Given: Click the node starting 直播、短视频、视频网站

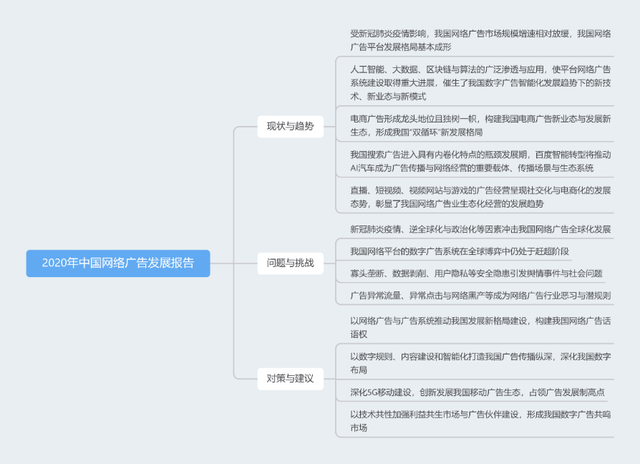Looking at the screenshot, I should coord(480,197).
